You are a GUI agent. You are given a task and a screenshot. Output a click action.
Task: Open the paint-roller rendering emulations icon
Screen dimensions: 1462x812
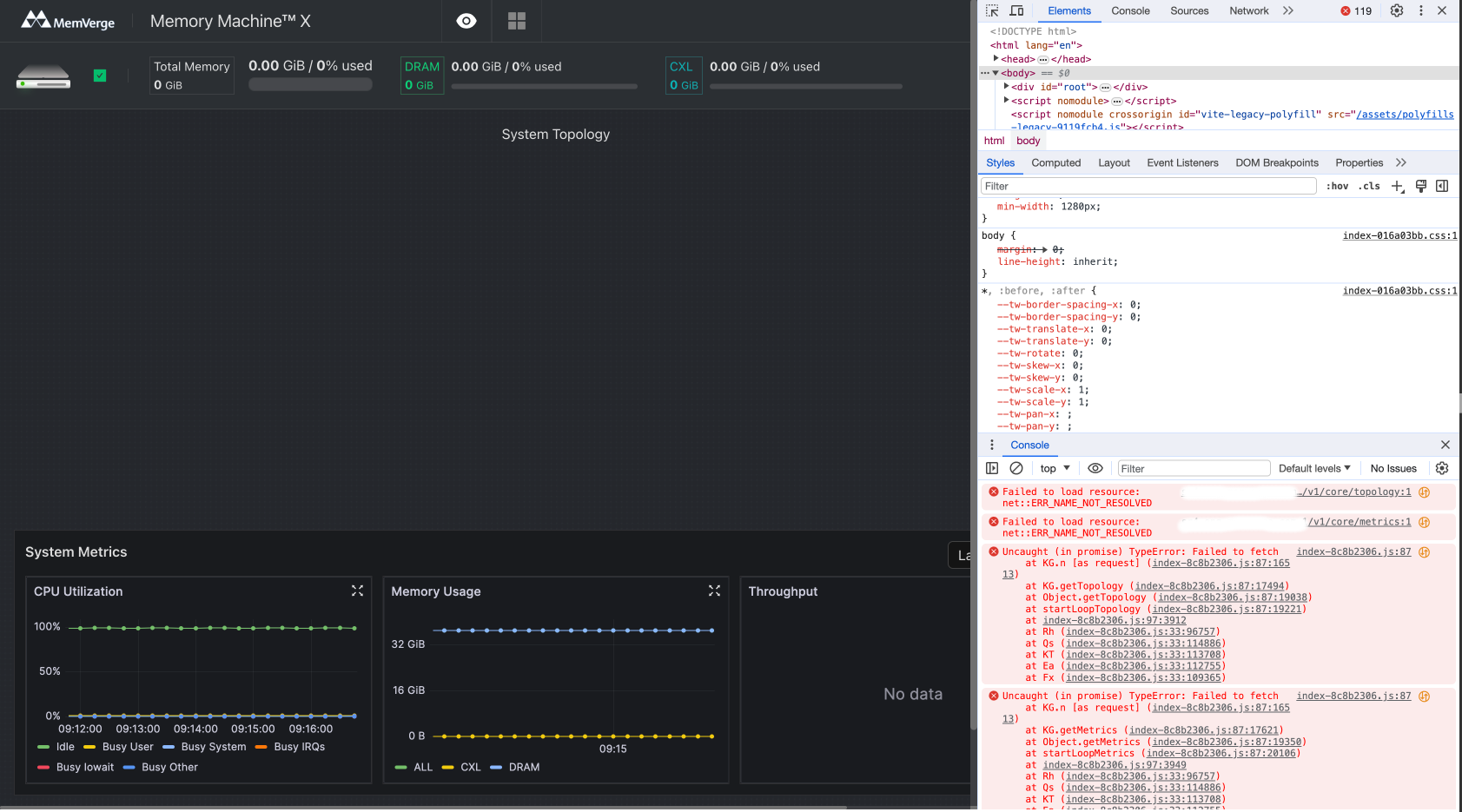[x=1421, y=186]
